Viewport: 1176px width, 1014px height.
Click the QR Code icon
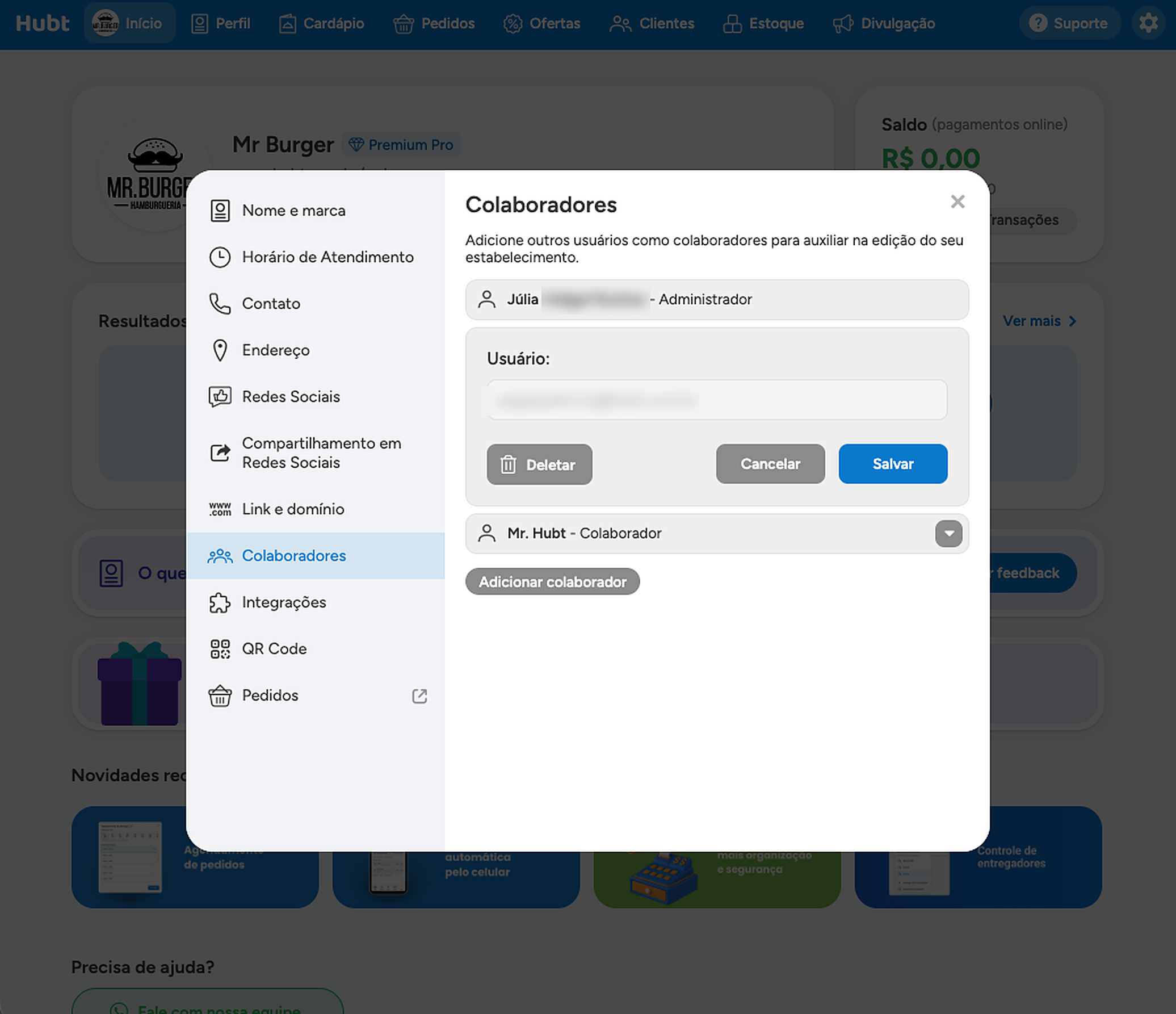tap(220, 649)
